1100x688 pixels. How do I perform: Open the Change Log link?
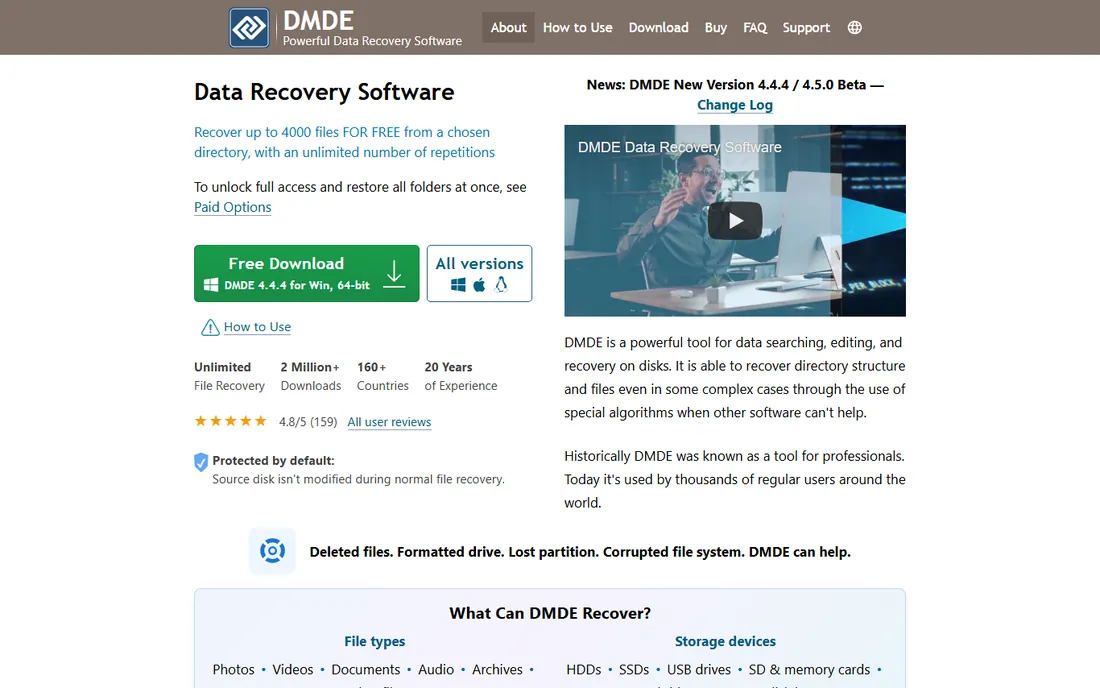coord(735,105)
